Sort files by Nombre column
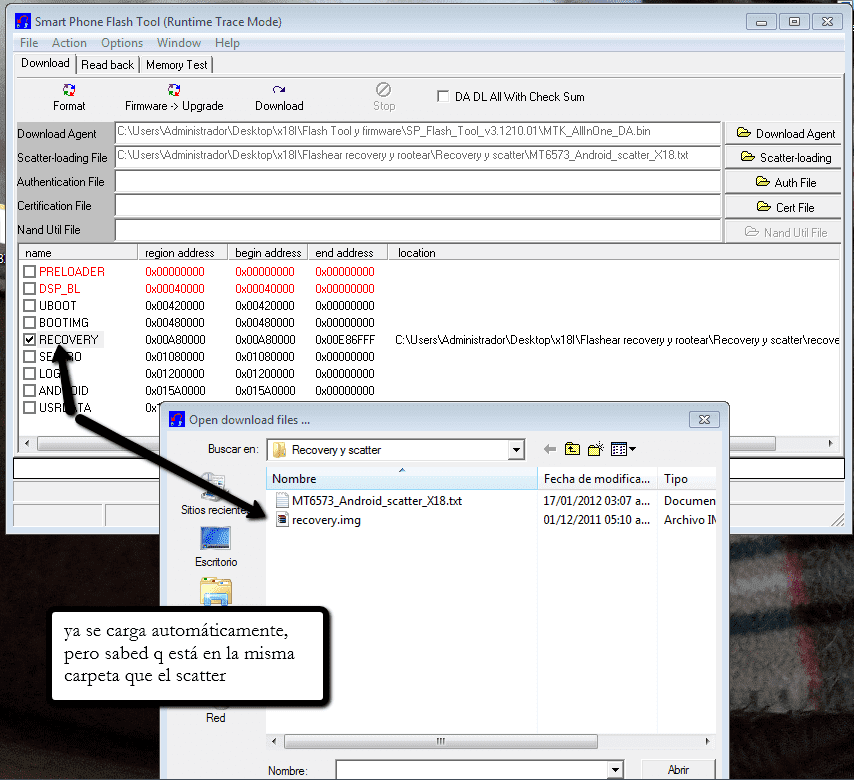The height and width of the screenshot is (780, 854). (401, 479)
